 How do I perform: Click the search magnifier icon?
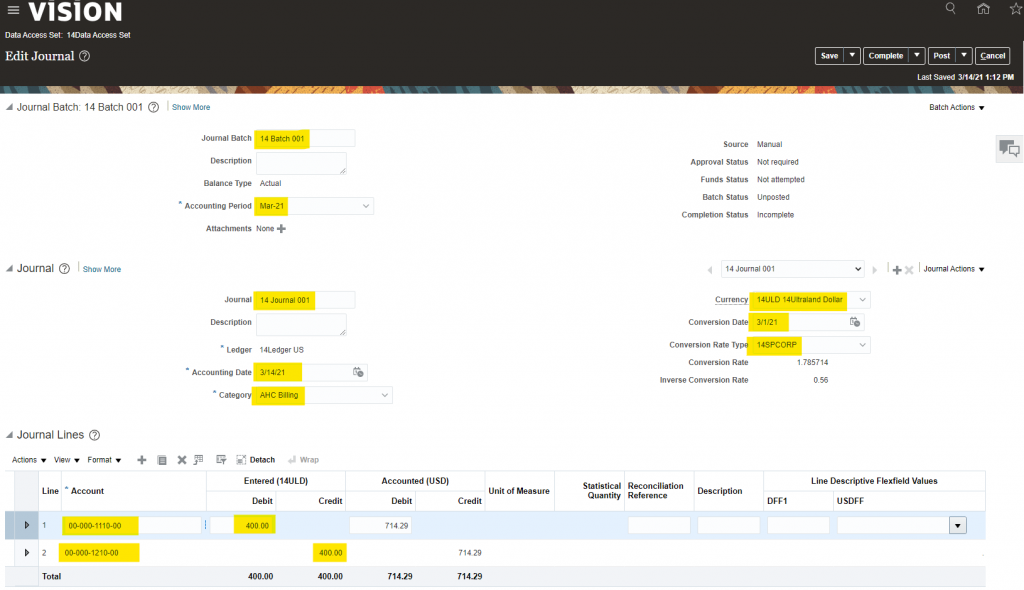tap(951, 9)
